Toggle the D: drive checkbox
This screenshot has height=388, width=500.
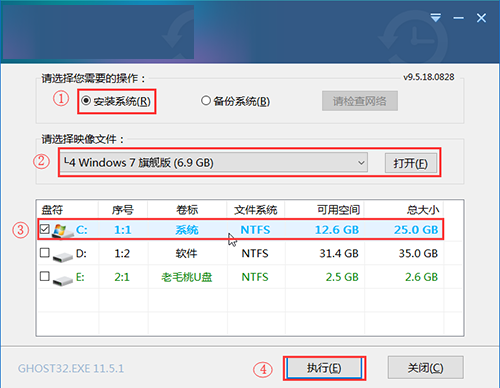coord(45,253)
